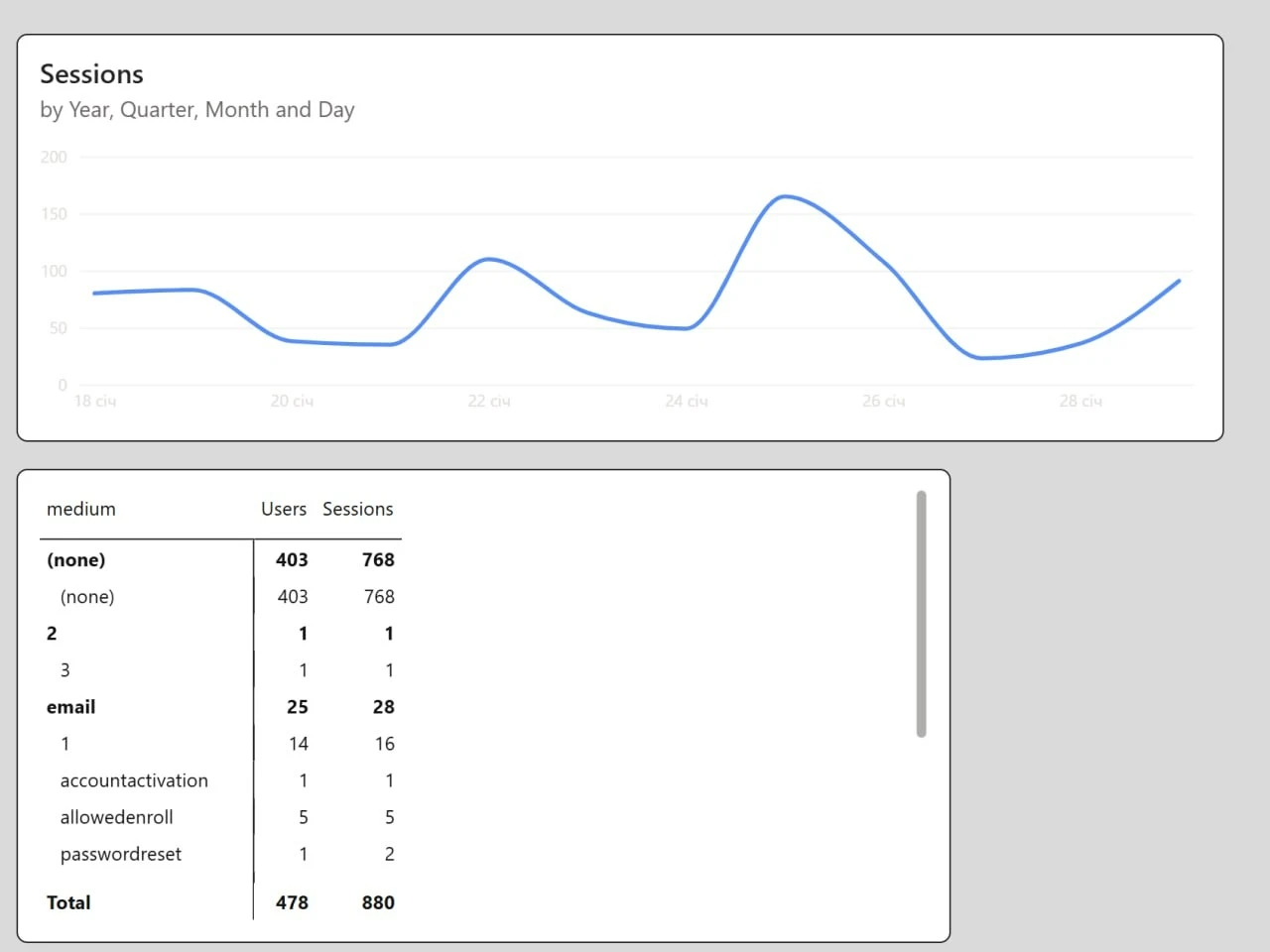The width and height of the screenshot is (1270, 952).
Task: Select the chart subtitle with Year, Quarter, Month
Action: click(x=196, y=110)
